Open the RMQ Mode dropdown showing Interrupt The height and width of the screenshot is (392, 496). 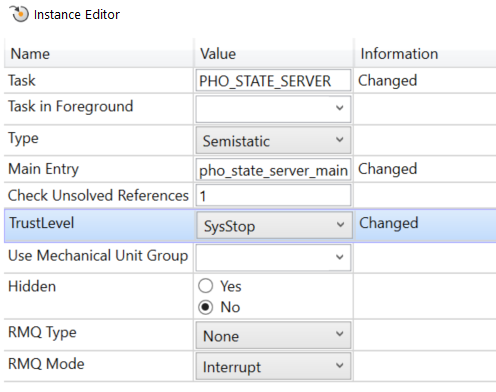(273, 366)
